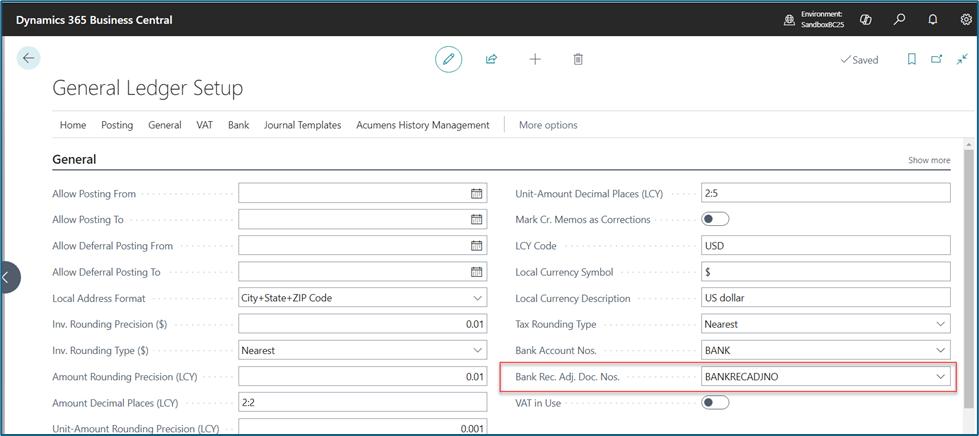
Task: Click the delete trash icon
Action: coord(578,59)
